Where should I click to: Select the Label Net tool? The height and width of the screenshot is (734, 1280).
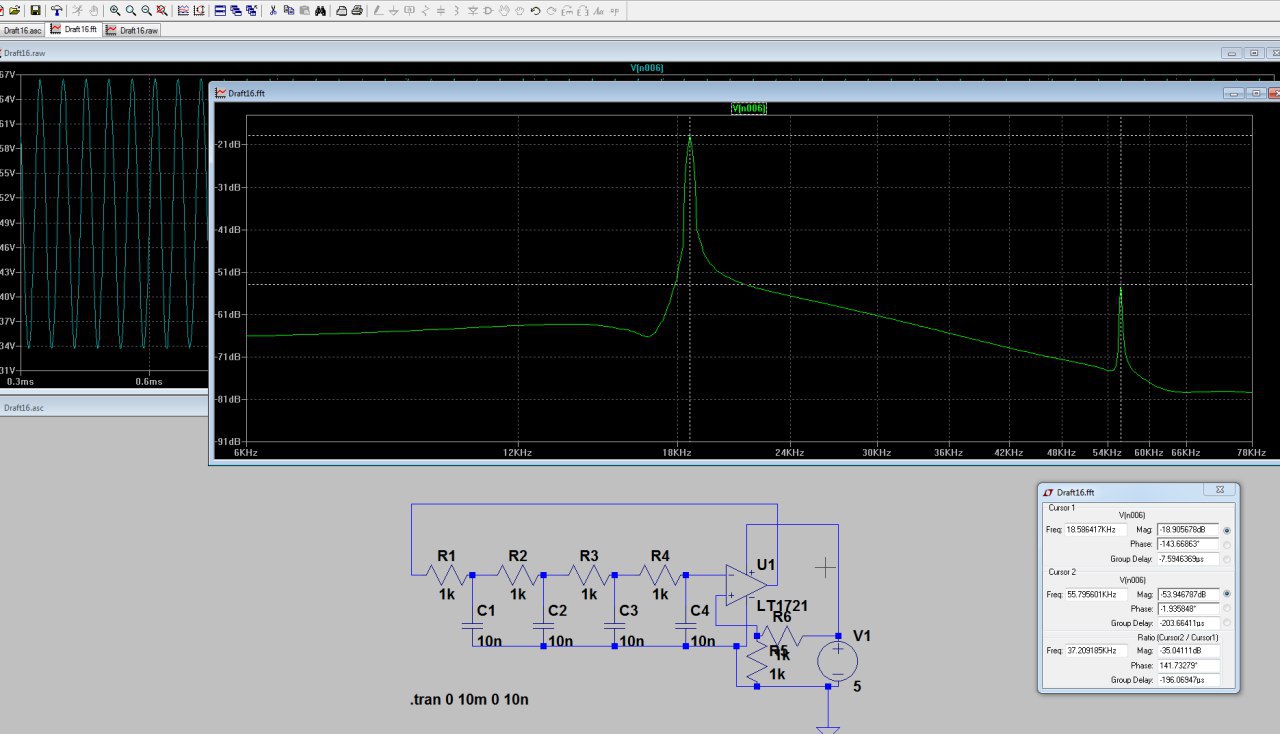(x=410, y=10)
